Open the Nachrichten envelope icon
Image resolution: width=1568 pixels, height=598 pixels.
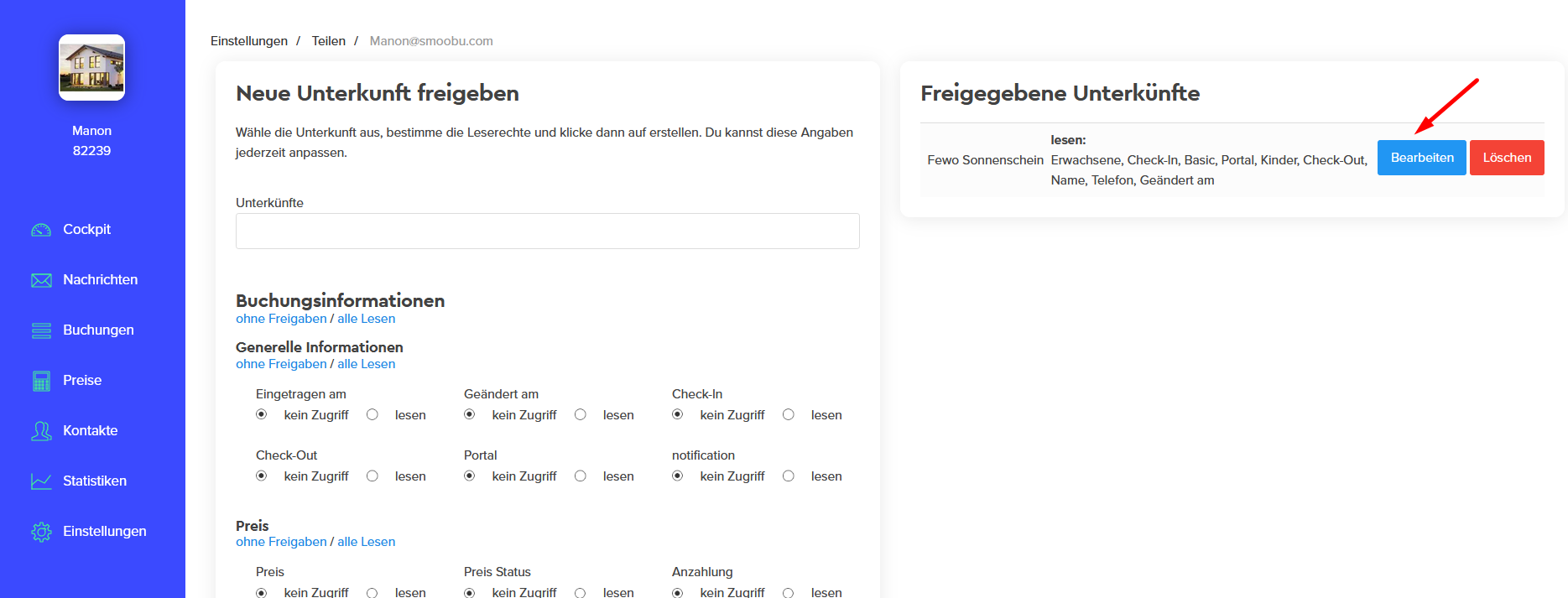click(x=41, y=280)
